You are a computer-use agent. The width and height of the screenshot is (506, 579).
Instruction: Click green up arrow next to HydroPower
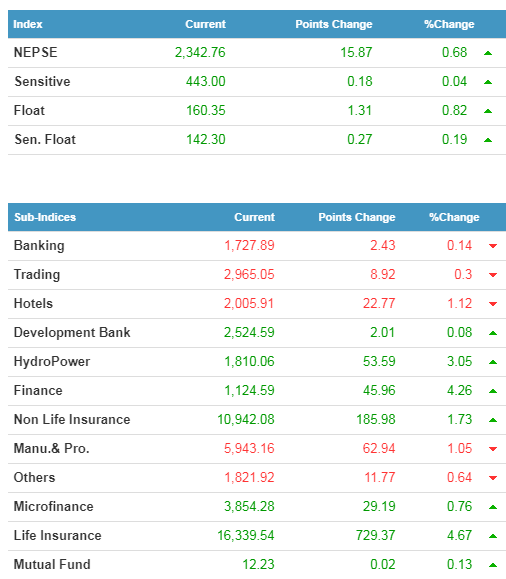point(493,362)
